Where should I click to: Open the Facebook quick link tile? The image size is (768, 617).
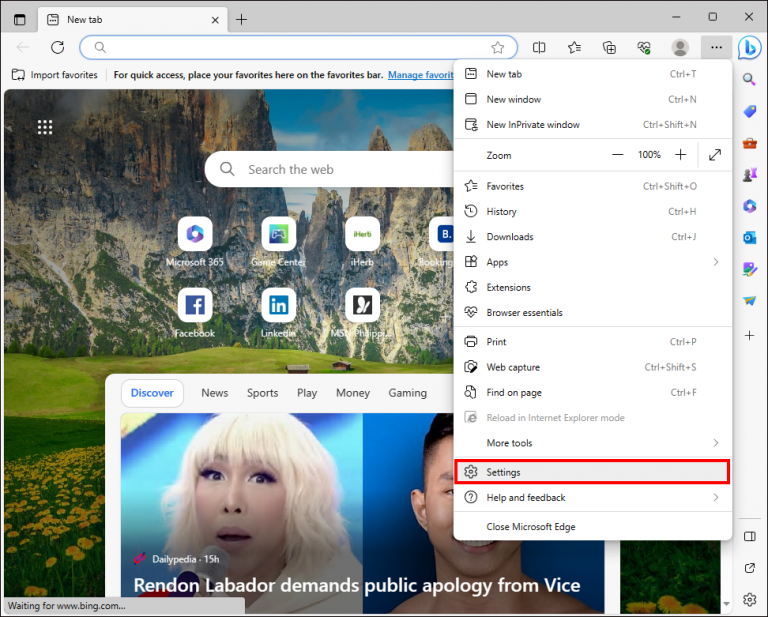pos(195,305)
